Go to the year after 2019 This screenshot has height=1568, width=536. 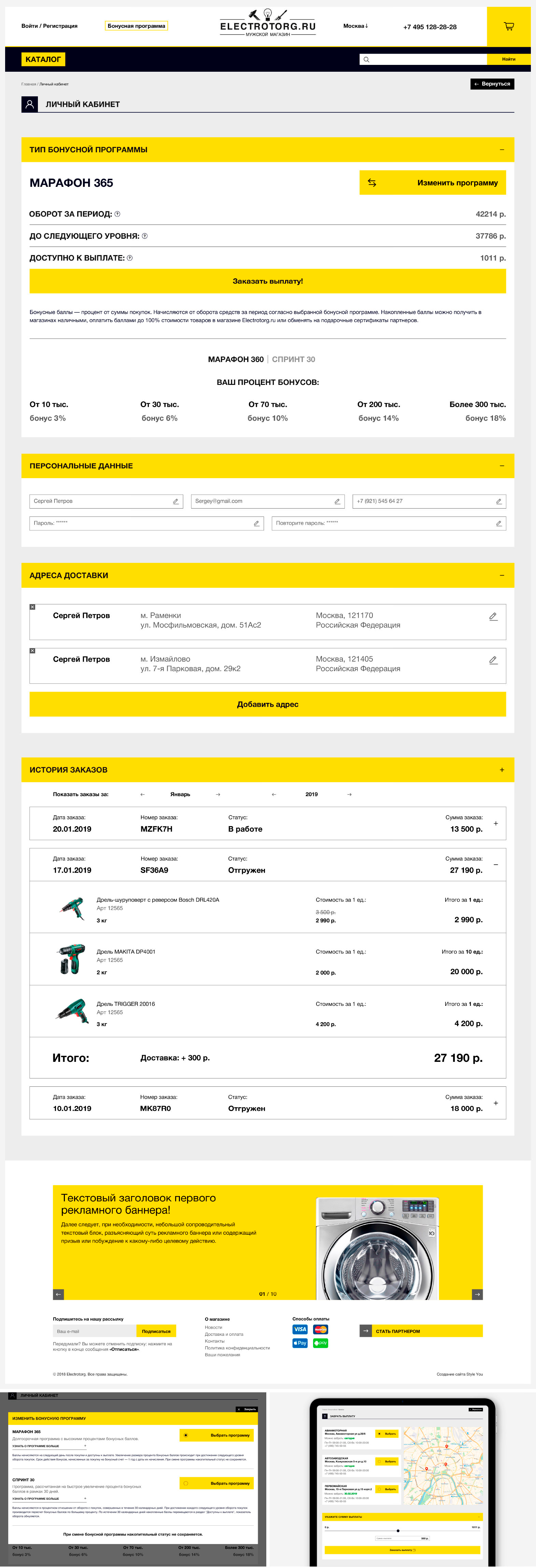(x=349, y=794)
